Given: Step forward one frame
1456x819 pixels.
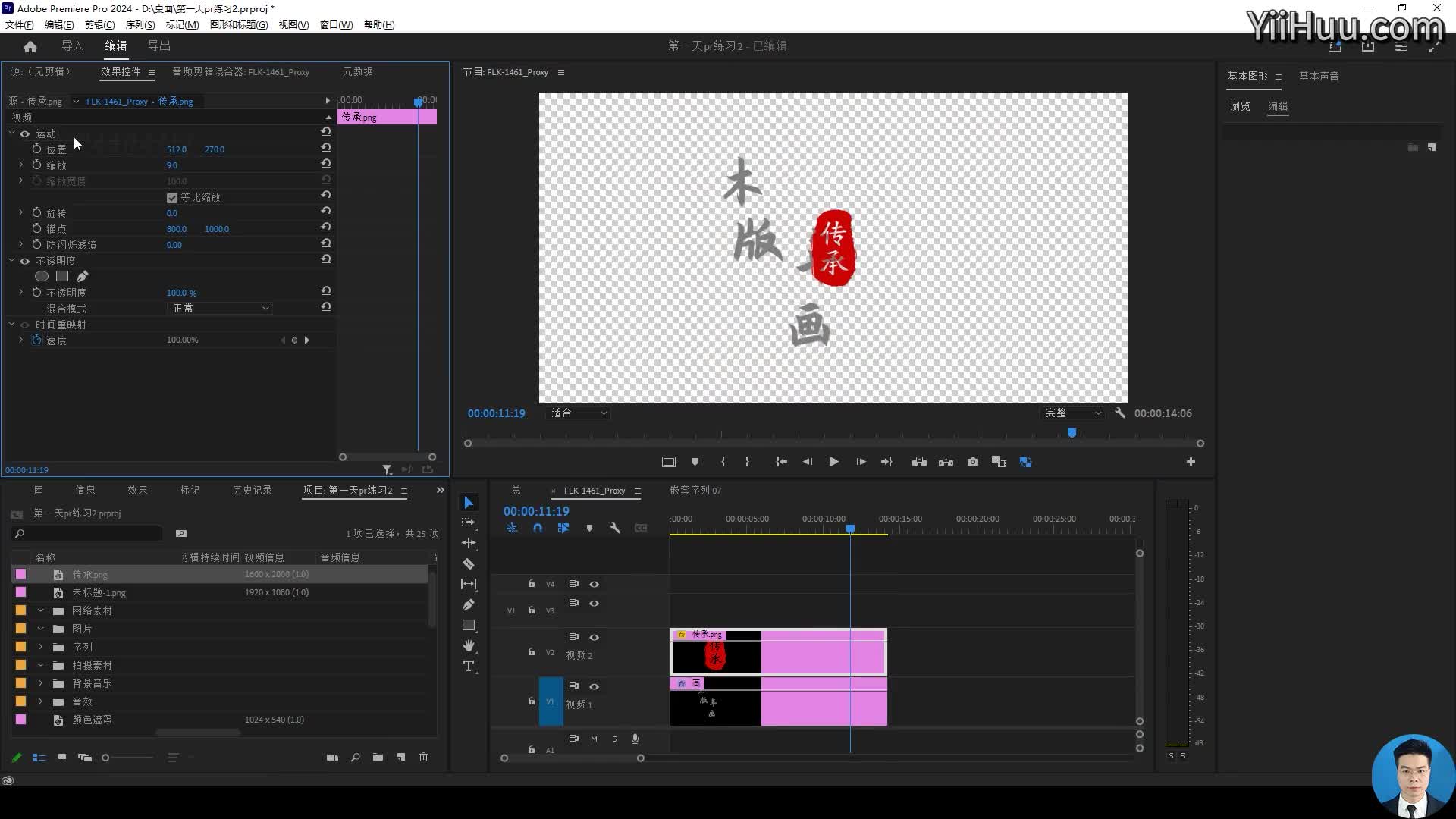Looking at the screenshot, I should tap(861, 462).
